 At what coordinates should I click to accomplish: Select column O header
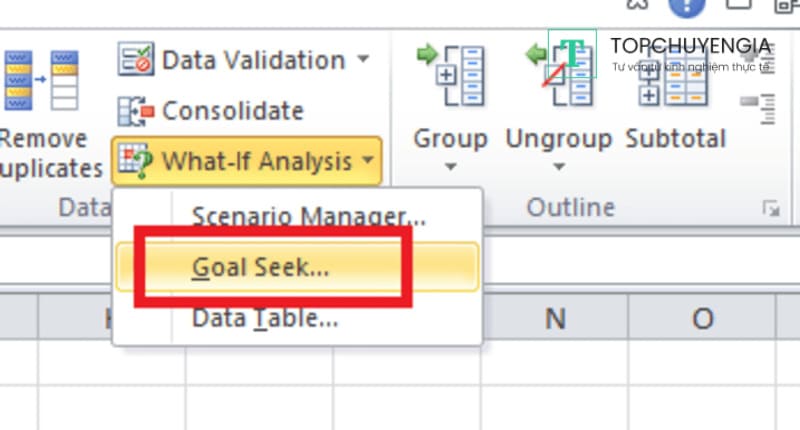click(x=702, y=318)
